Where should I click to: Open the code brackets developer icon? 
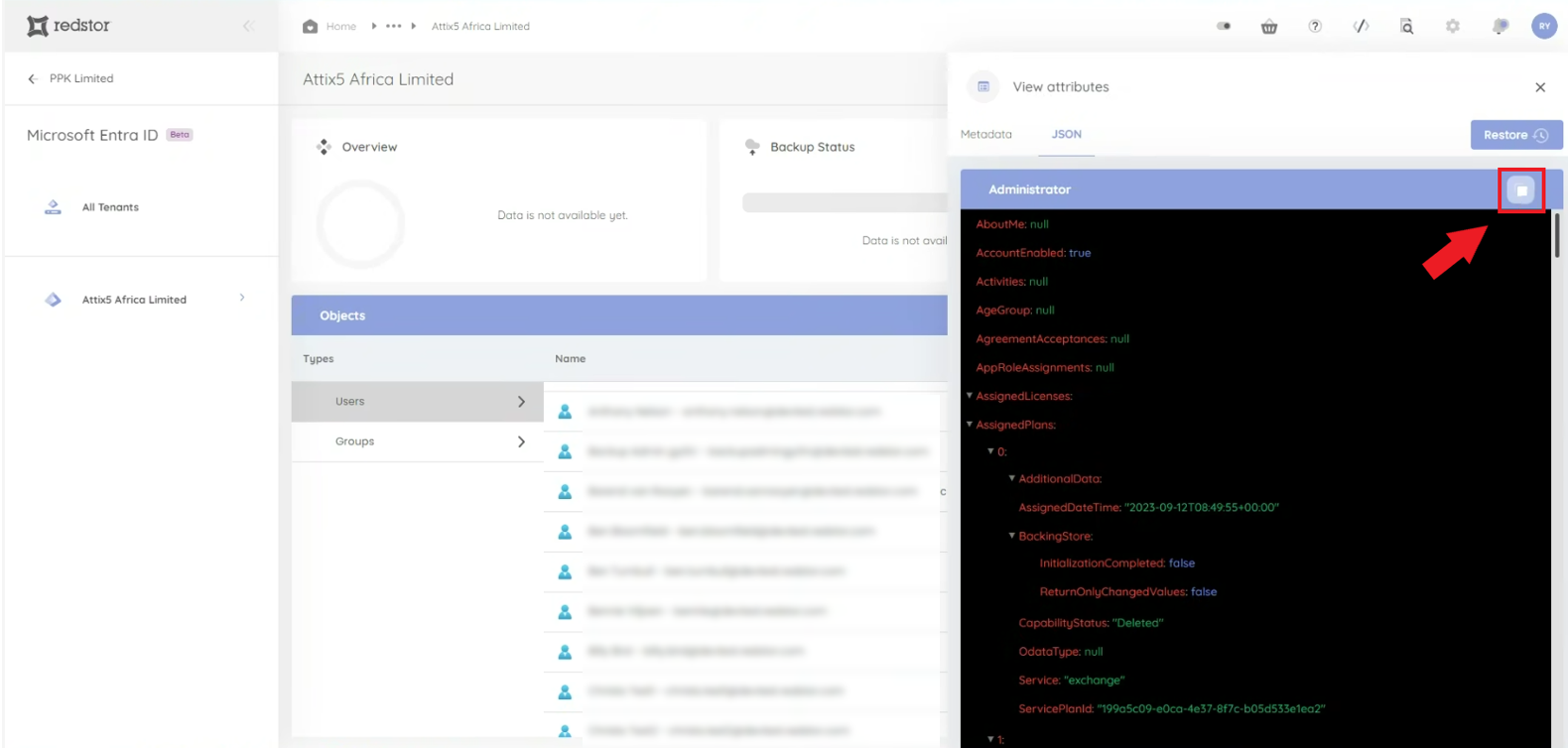(1361, 27)
